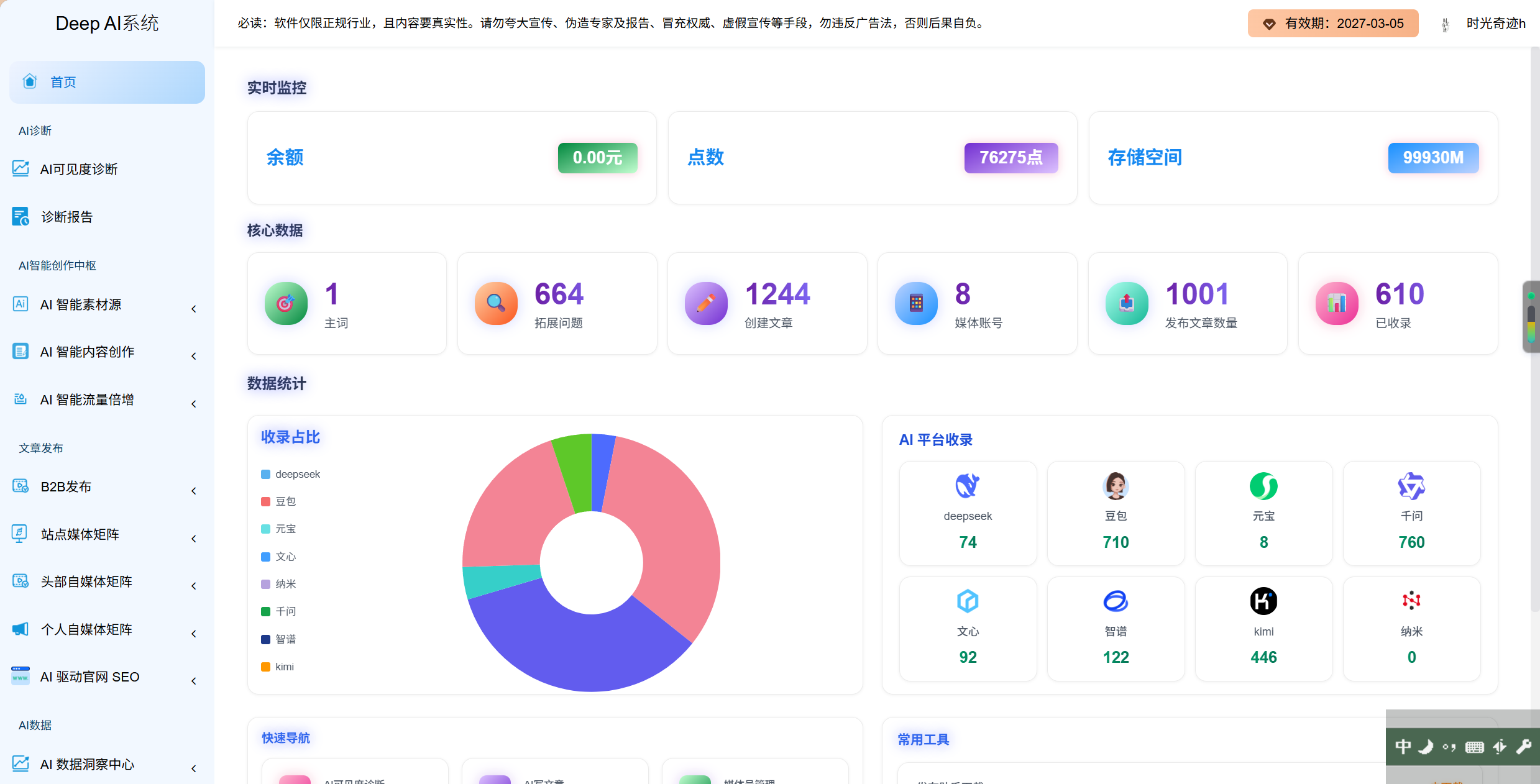Switch IME 中 language mode icon
This screenshot has height=784, width=1540.
pos(1403,747)
